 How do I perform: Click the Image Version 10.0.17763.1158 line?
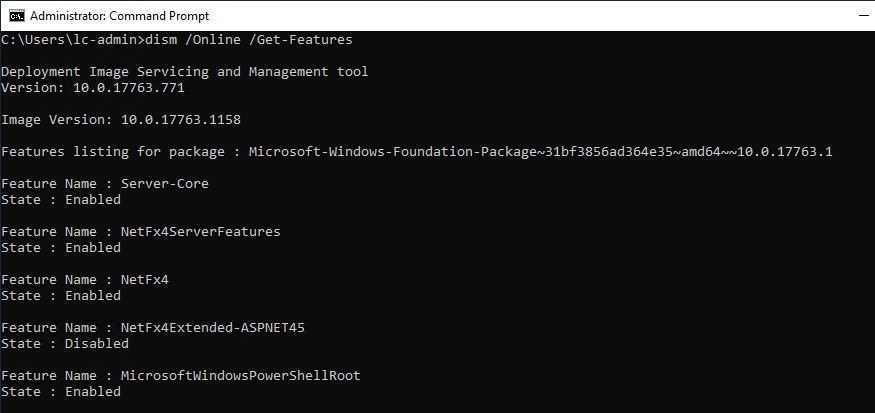[x=121, y=119]
